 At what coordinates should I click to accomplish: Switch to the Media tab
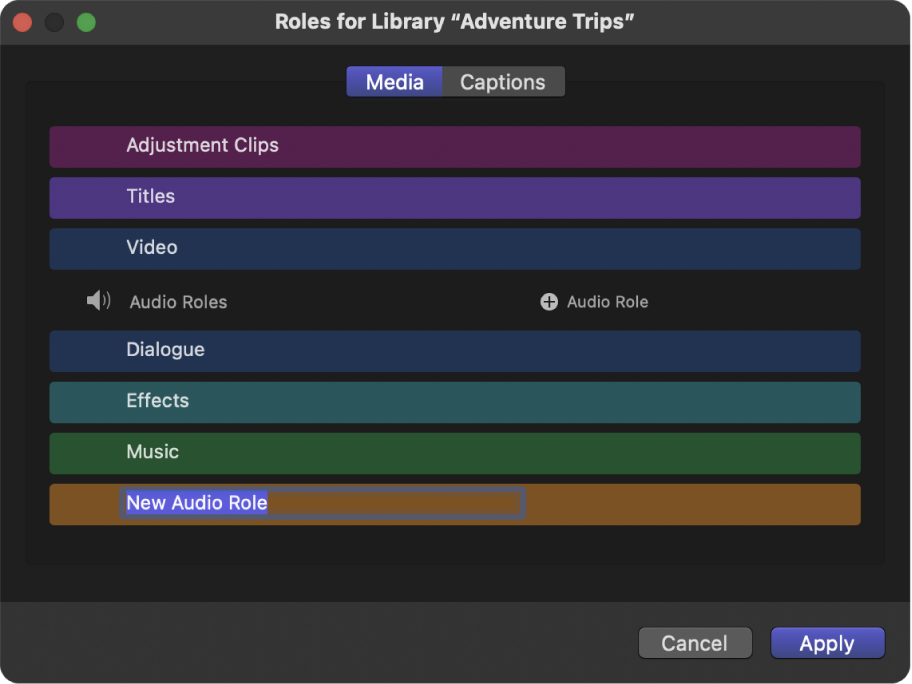[394, 81]
